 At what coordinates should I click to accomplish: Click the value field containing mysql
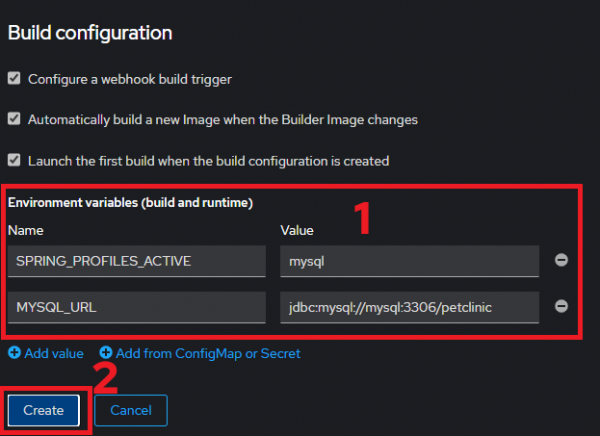click(409, 261)
